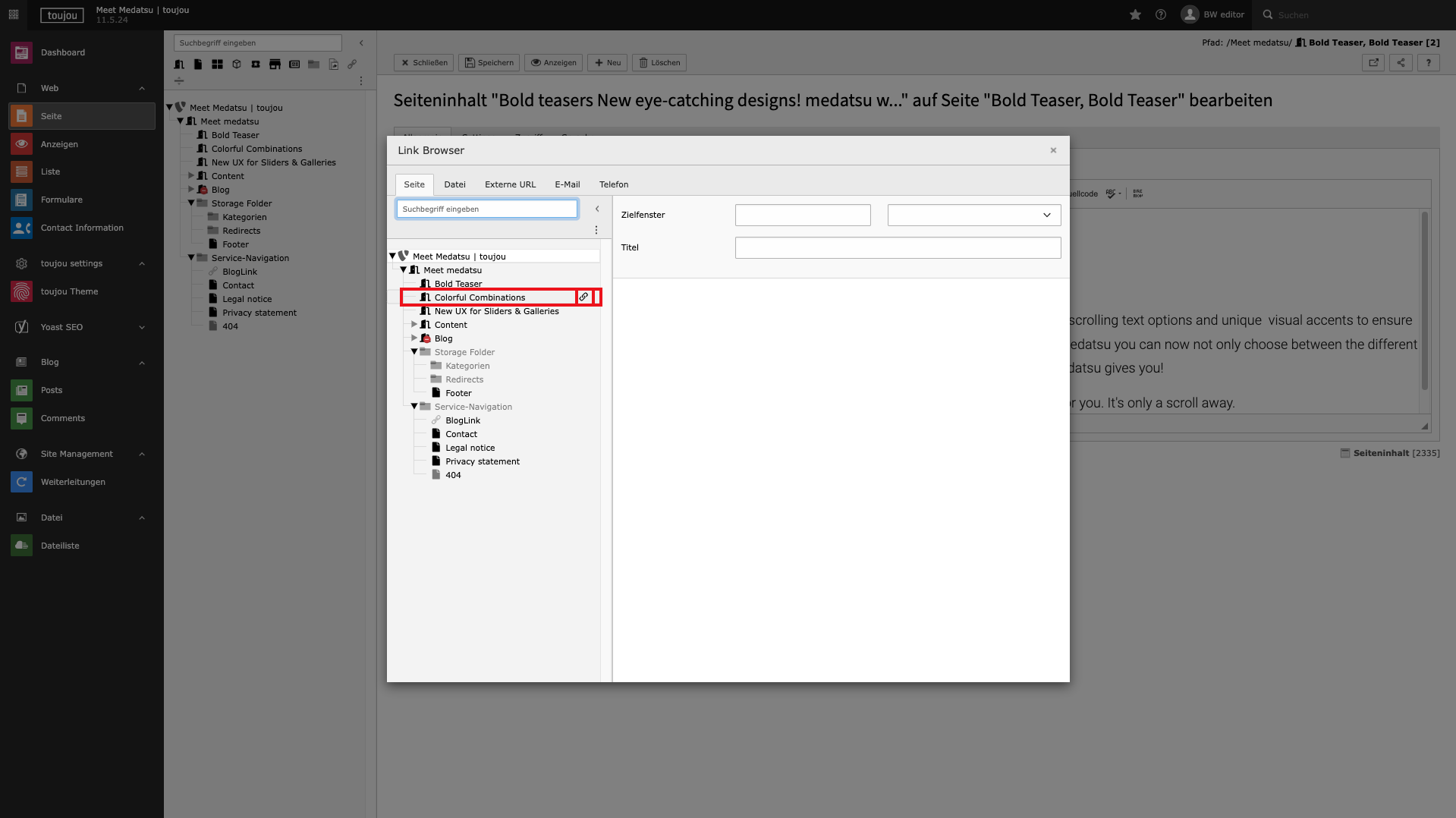This screenshot has width=1456, height=818.
Task: Click the Speichern button
Action: (489, 63)
